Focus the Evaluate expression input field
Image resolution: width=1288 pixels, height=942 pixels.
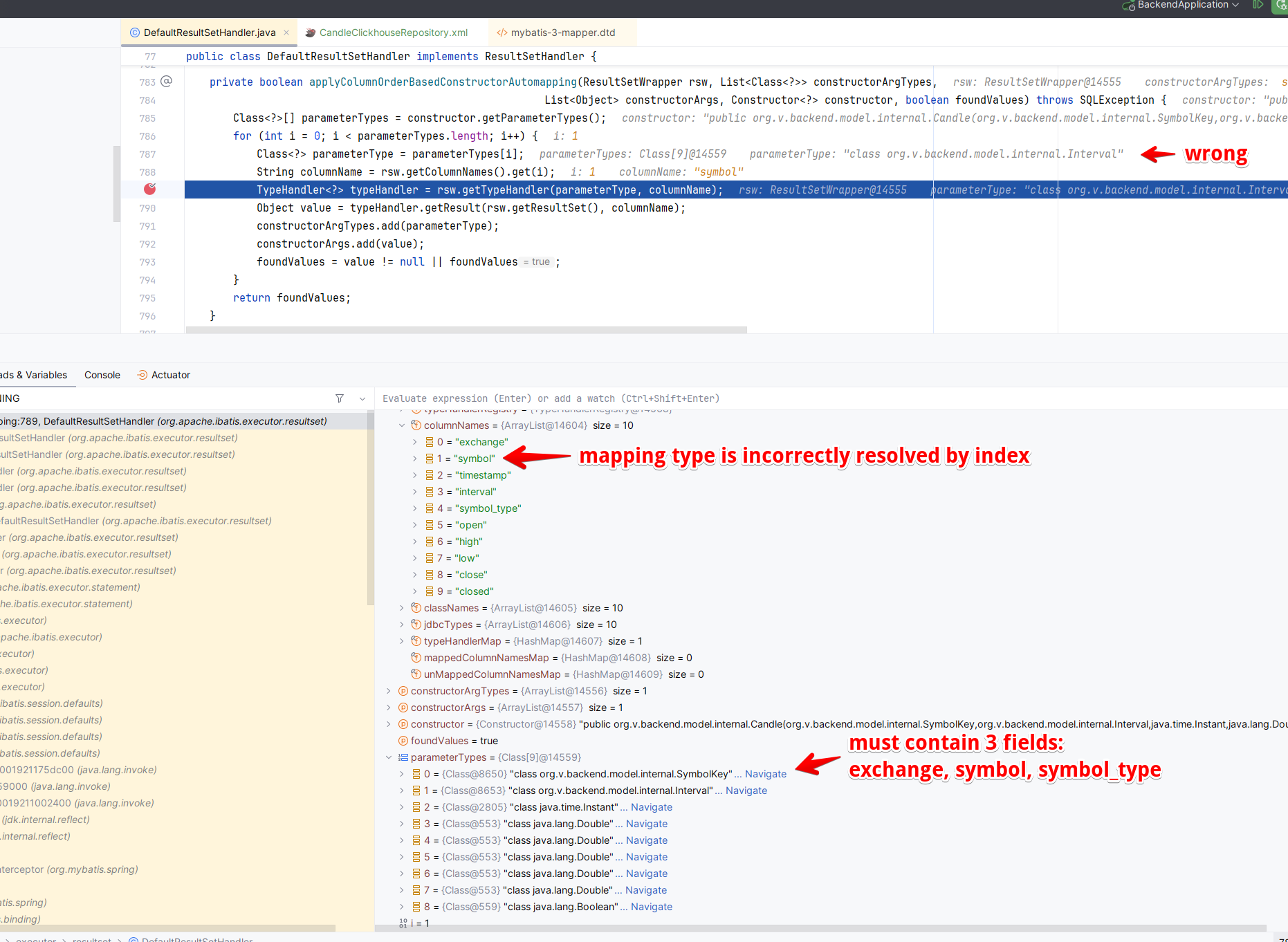tap(830, 398)
